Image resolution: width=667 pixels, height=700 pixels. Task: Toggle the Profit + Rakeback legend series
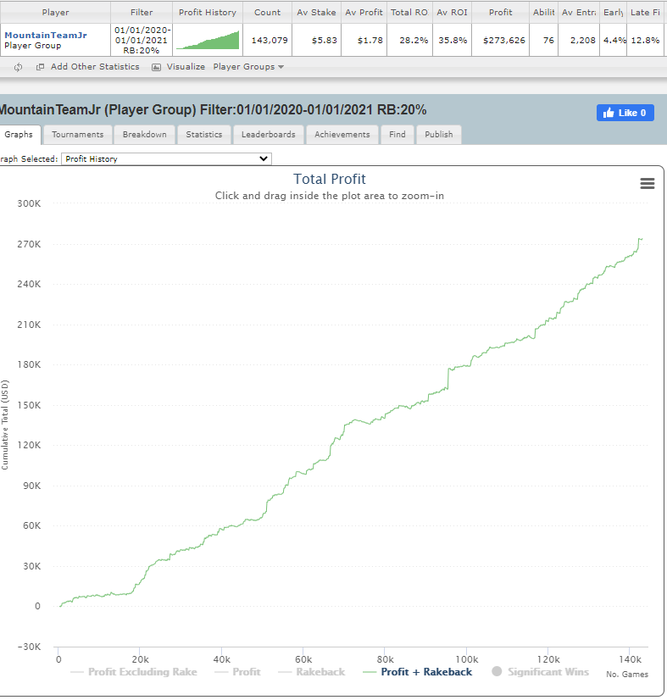417,672
